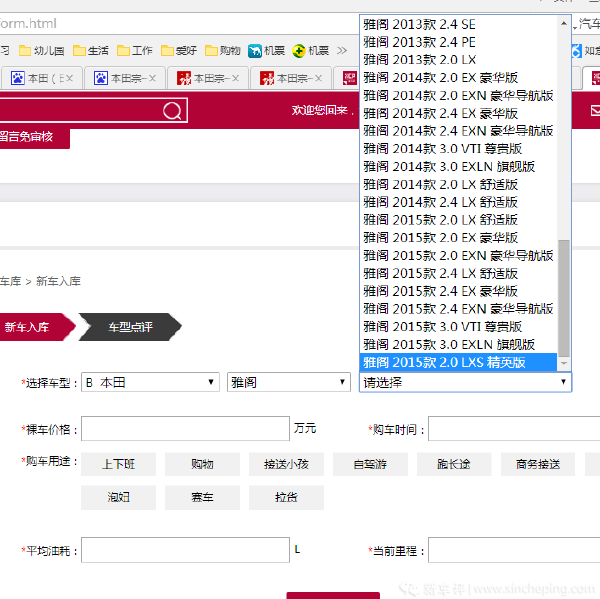Choose 雅阁 2014款 2.4 EX 豪华版 option
Screen dimensions: 600x599
tap(458, 113)
